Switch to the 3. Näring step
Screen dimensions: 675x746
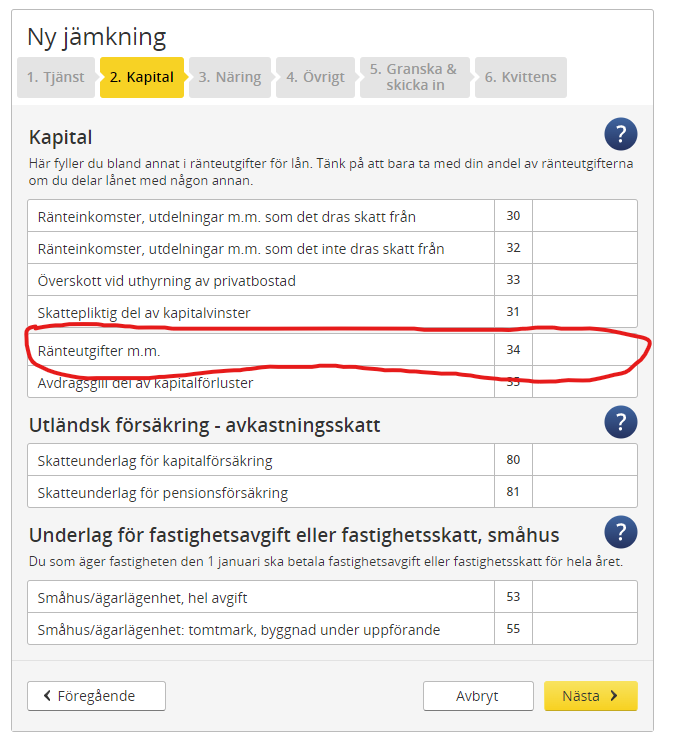point(229,77)
